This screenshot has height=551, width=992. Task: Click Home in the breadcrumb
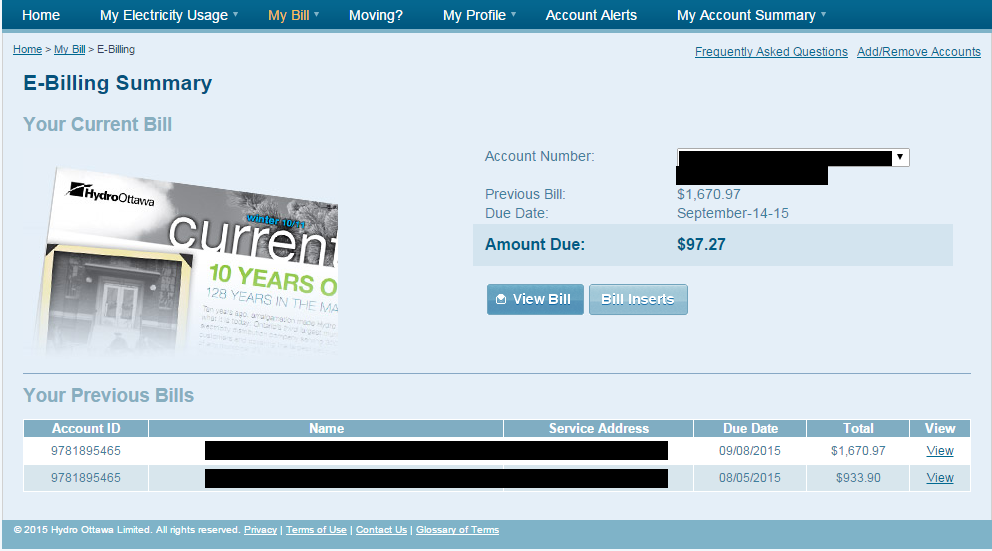click(27, 49)
